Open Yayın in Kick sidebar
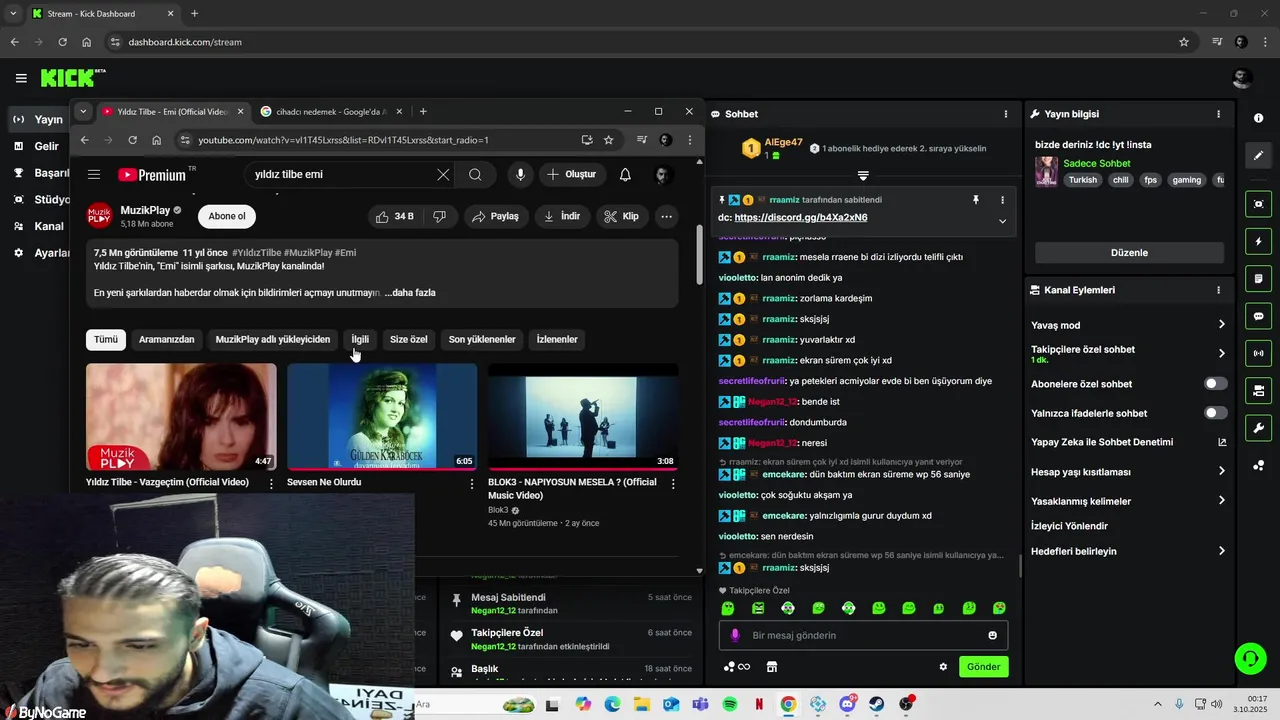Image resolution: width=1280 pixels, height=720 pixels. coord(38,119)
